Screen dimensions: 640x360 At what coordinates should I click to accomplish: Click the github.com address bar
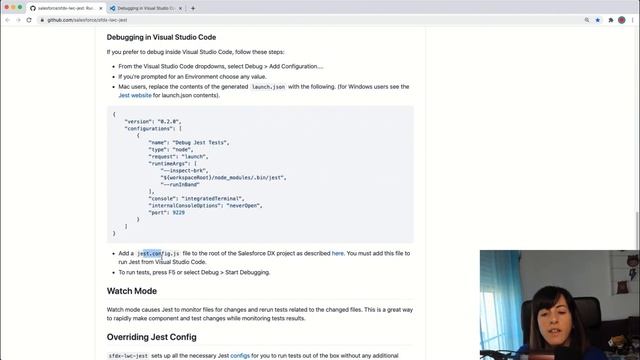[x=310, y=20]
